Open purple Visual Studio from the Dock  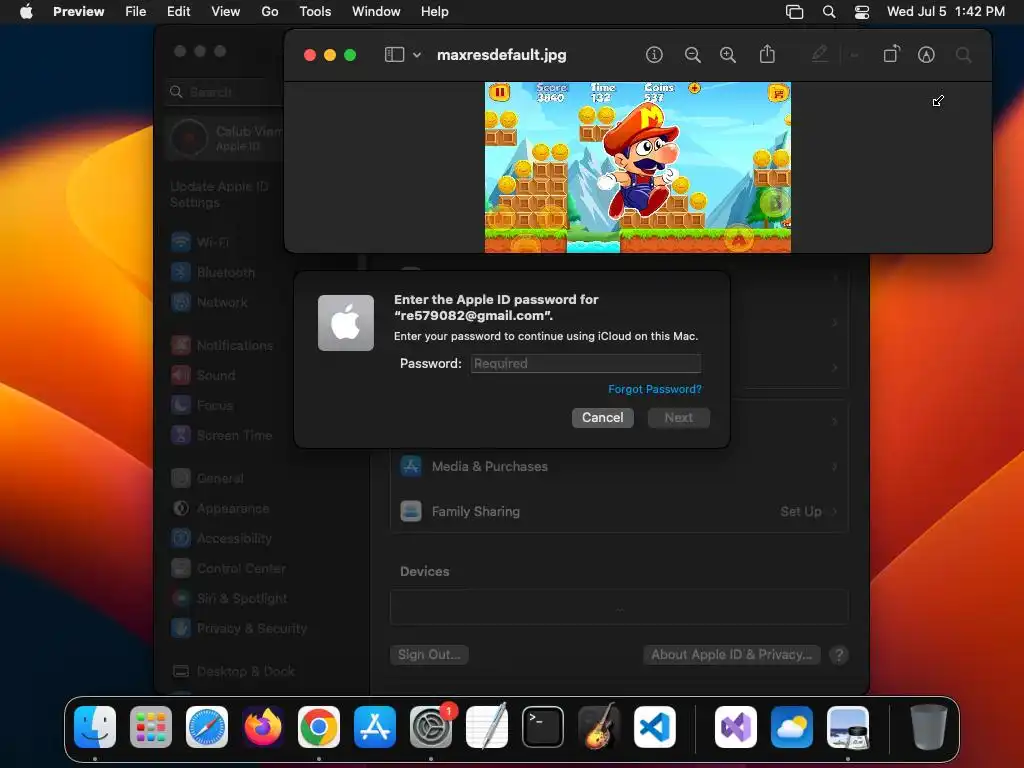[736, 727]
